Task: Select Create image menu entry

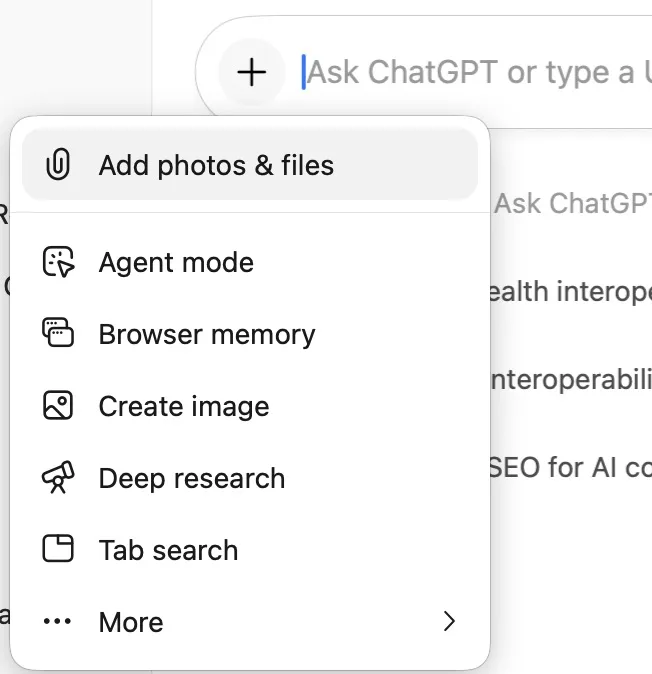Action: pos(250,406)
